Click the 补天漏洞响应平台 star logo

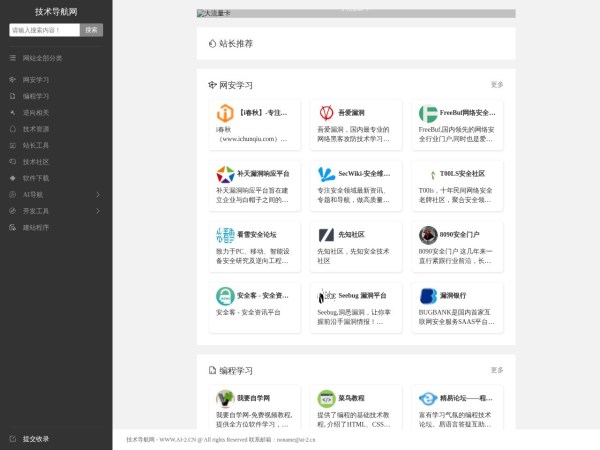tap(225, 174)
